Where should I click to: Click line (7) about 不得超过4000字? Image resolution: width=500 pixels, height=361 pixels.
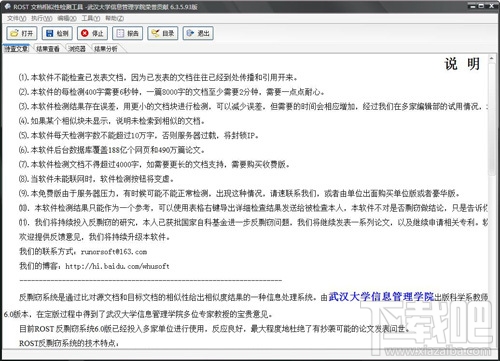tap(154, 164)
